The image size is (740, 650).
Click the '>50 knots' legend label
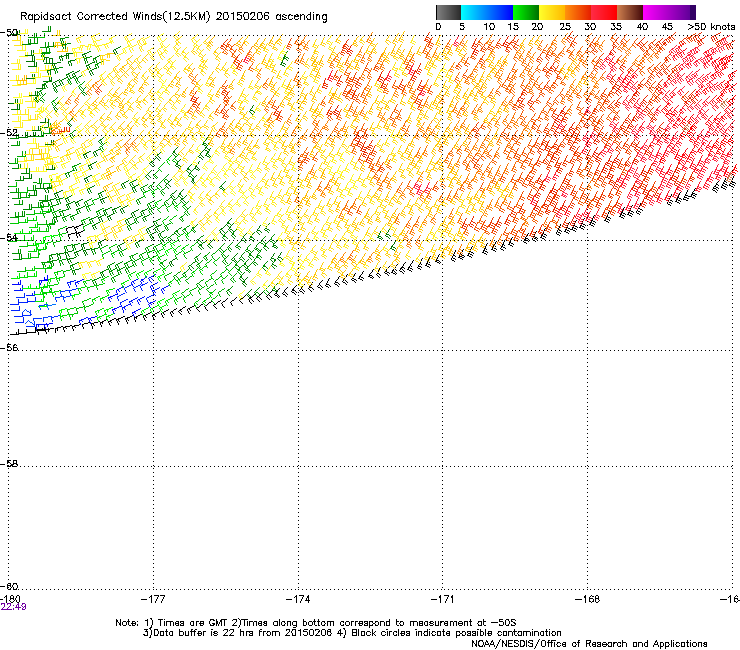pyautogui.click(x=711, y=27)
